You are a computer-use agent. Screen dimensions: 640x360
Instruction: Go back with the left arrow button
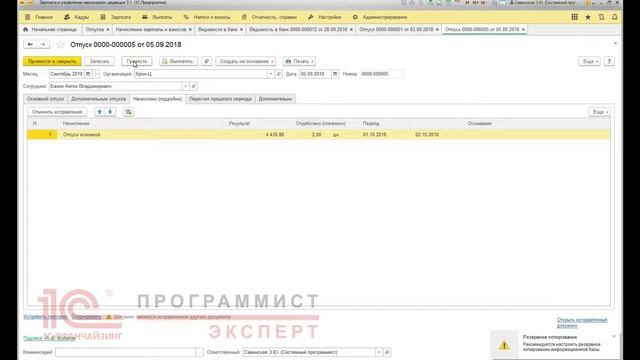coord(30,44)
